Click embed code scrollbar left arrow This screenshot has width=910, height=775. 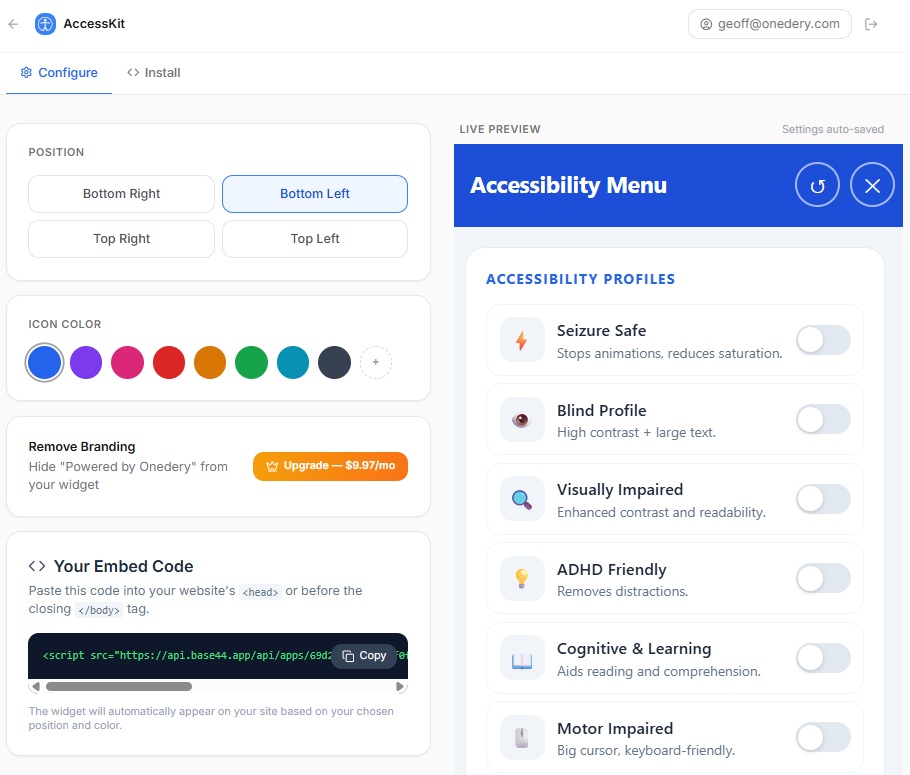coord(35,687)
